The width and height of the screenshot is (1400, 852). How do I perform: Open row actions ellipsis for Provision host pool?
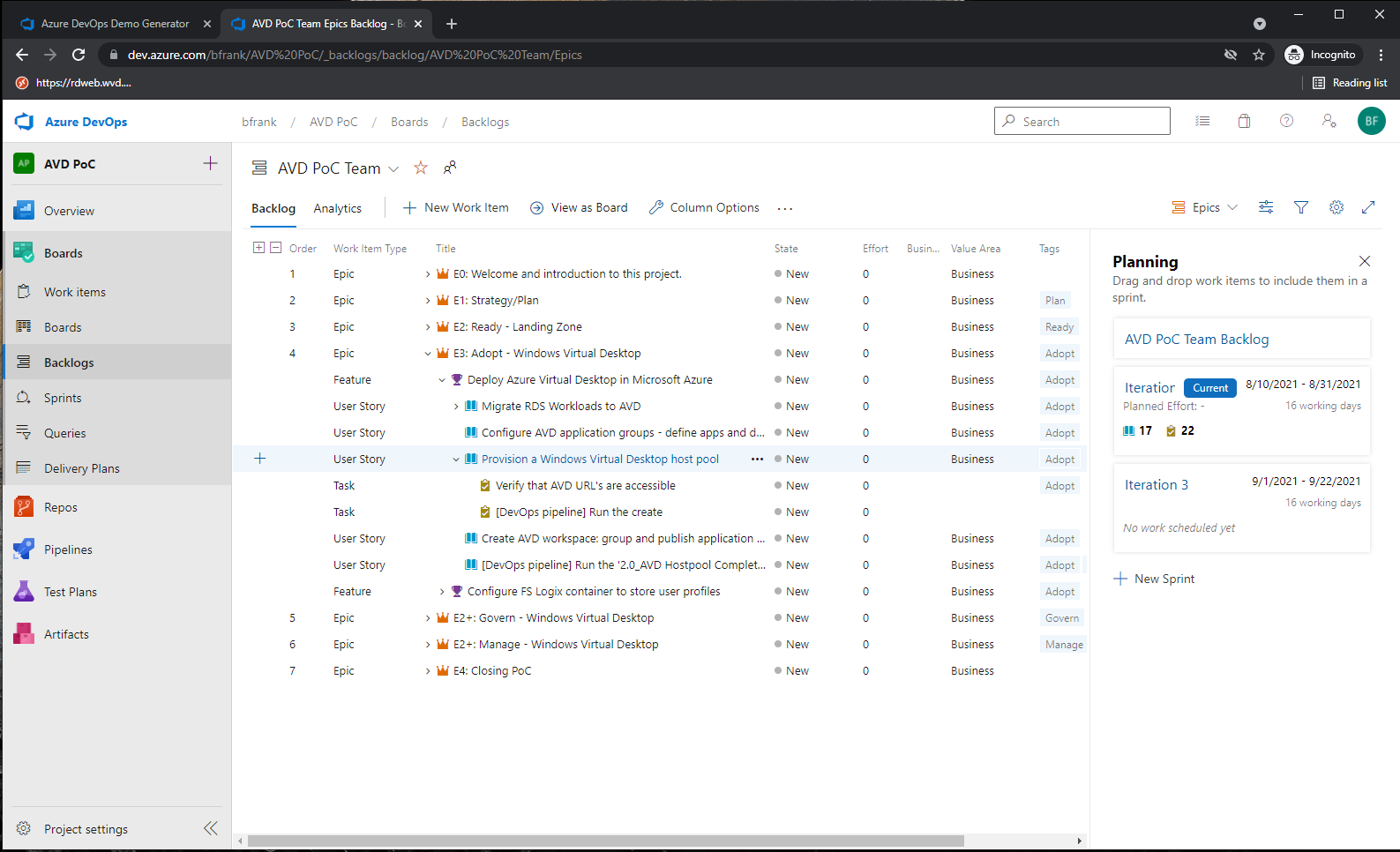point(757,459)
